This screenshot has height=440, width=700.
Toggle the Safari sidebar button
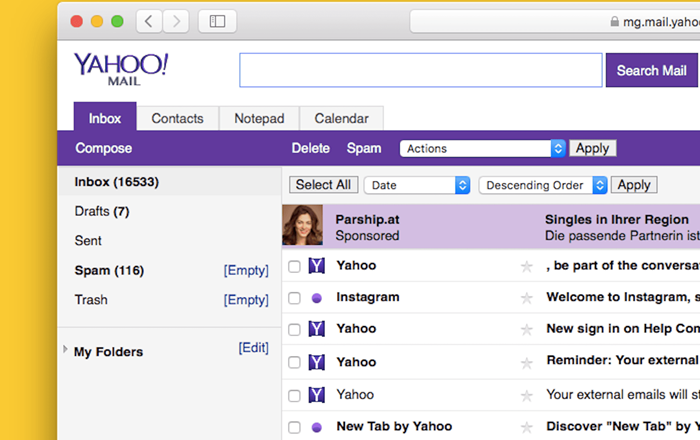click(x=217, y=21)
